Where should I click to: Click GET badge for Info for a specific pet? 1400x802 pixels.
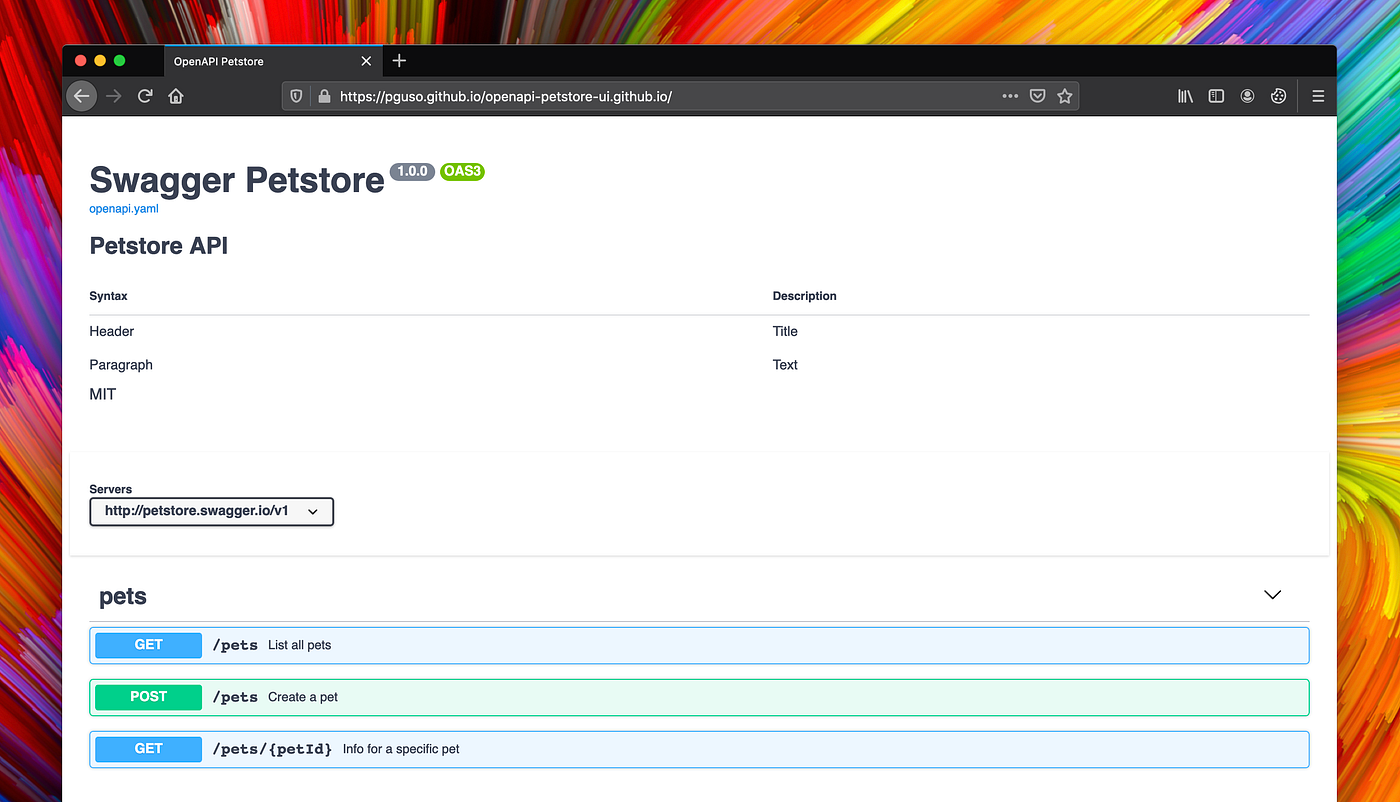(148, 749)
